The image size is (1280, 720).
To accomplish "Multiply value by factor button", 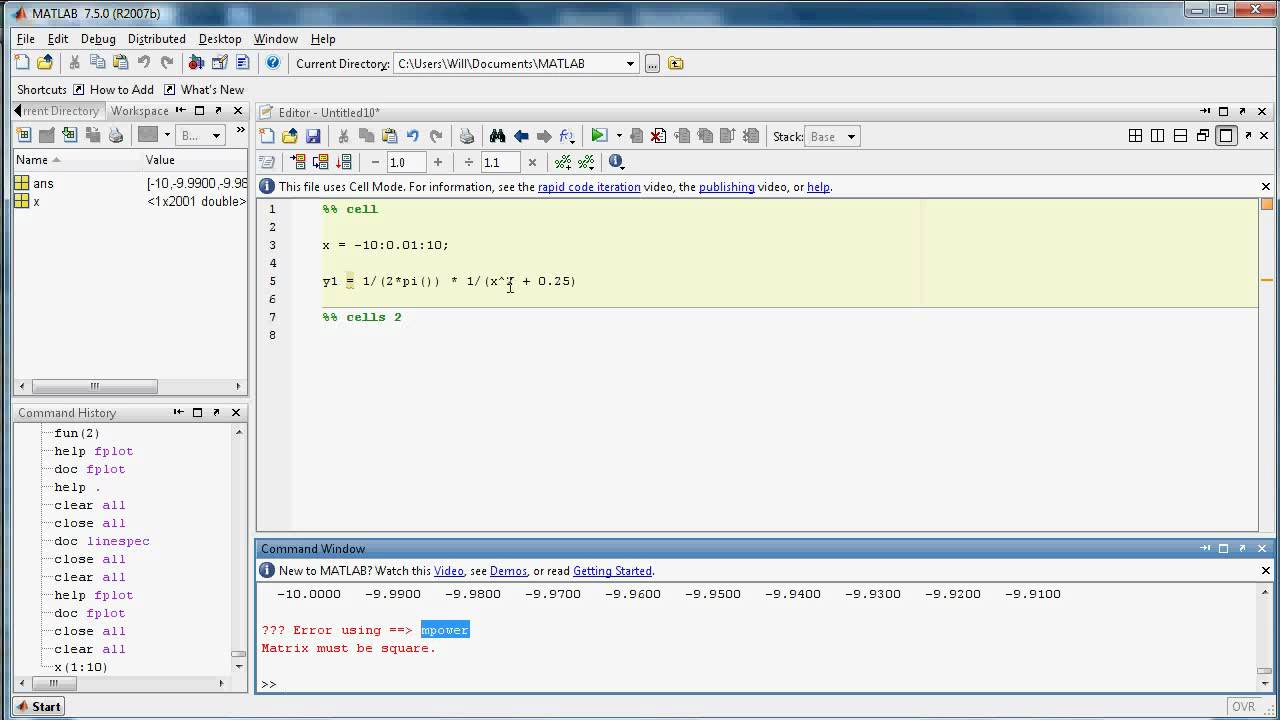I will click(x=532, y=162).
